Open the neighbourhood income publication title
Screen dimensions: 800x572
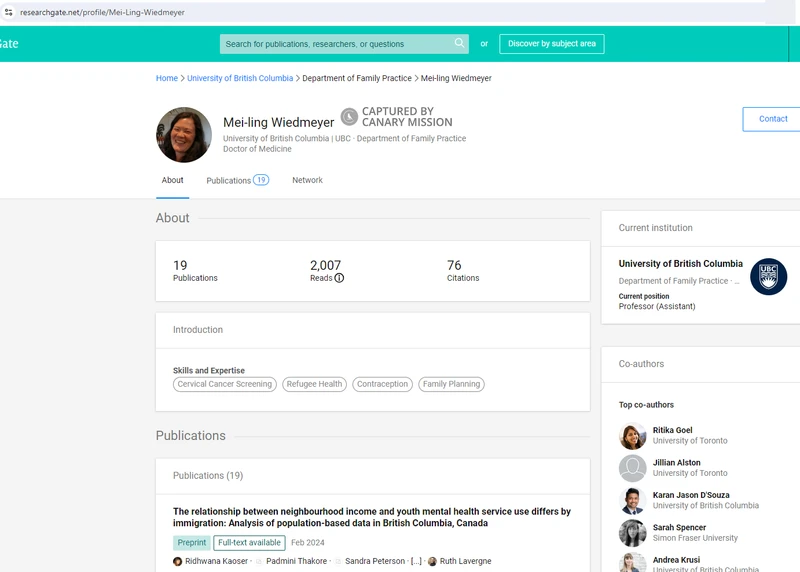tap(371, 517)
